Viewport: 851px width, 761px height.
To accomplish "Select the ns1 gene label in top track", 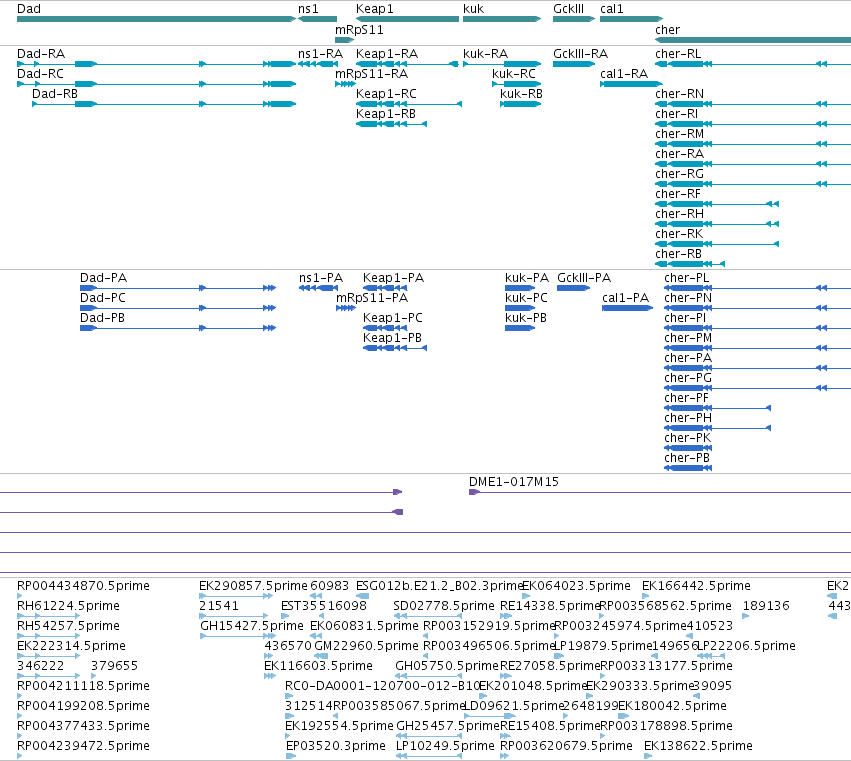I will pyautogui.click(x=308, y=9).
